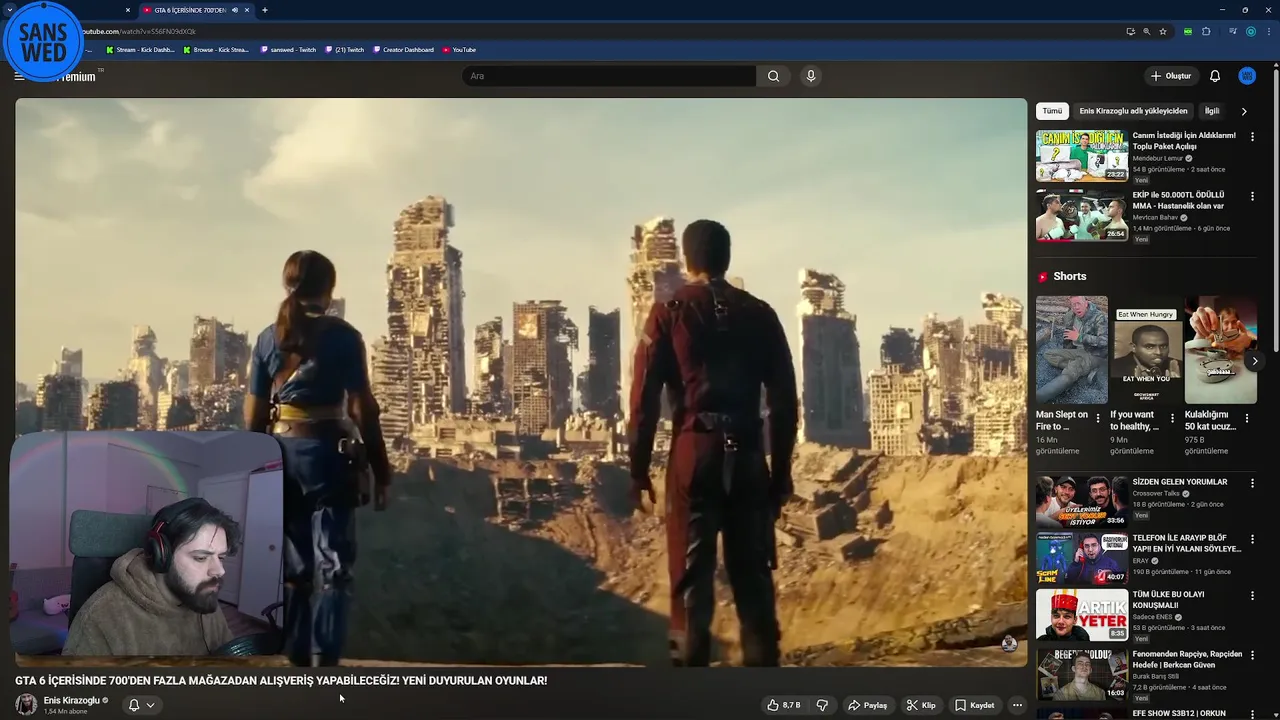This screenshot has height=720, width=1280.
Task: Select 'Enis Kirazoglu adlı yükleyiciden' chip
Action: coord(1133,111)
